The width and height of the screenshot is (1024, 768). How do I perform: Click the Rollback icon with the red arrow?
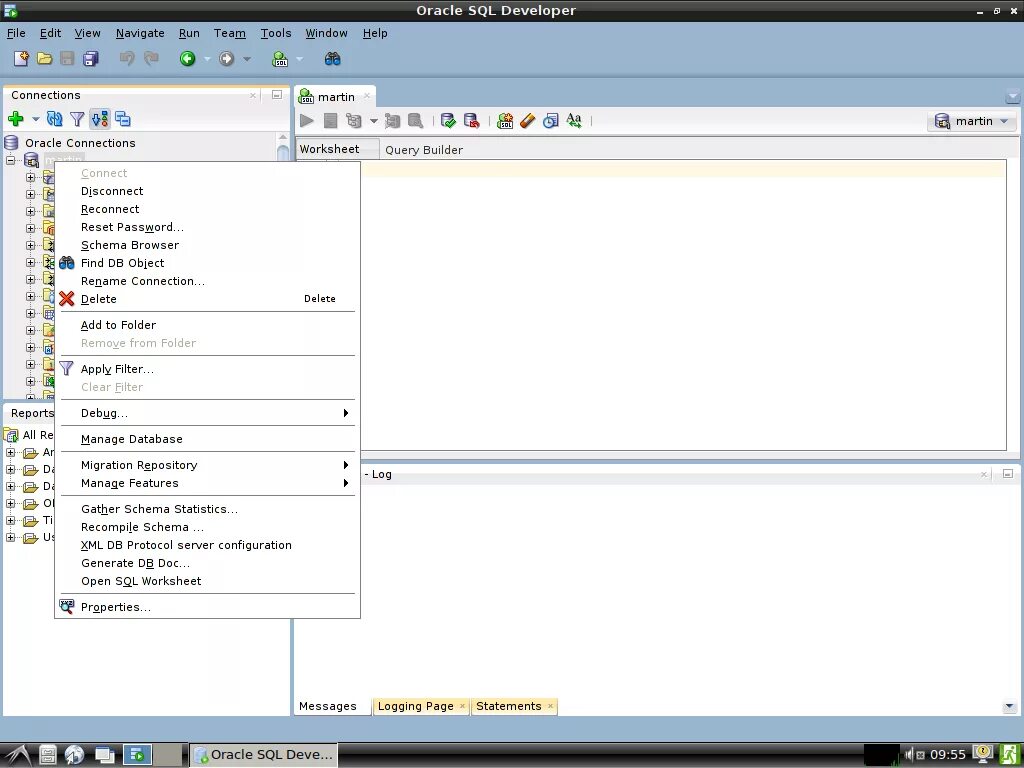[472, 121]
